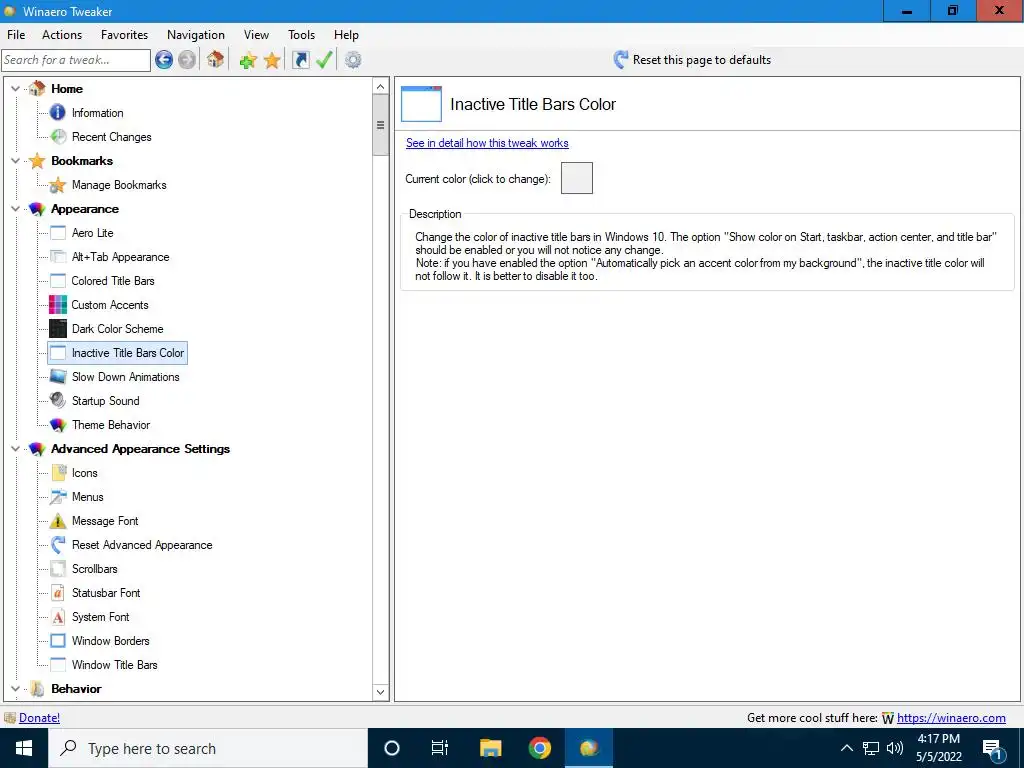Screen dimensions: 1024x768
Task: Open the Help menu
Action: [x=346, y=35]
